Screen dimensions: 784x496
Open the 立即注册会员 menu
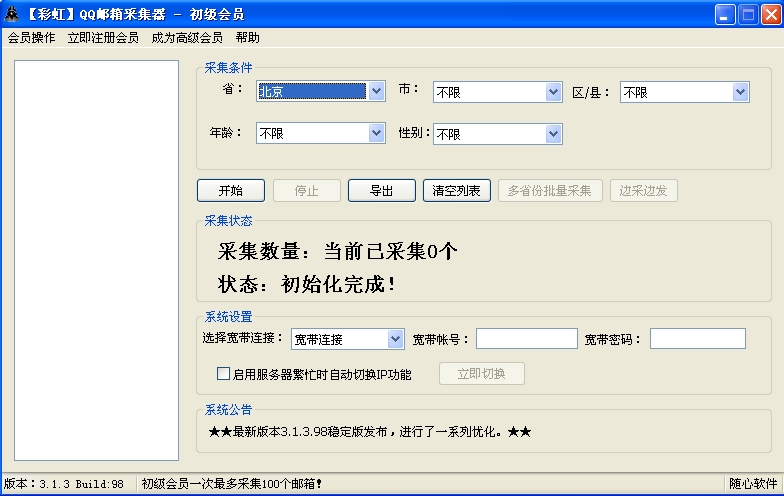click(103, 38)
